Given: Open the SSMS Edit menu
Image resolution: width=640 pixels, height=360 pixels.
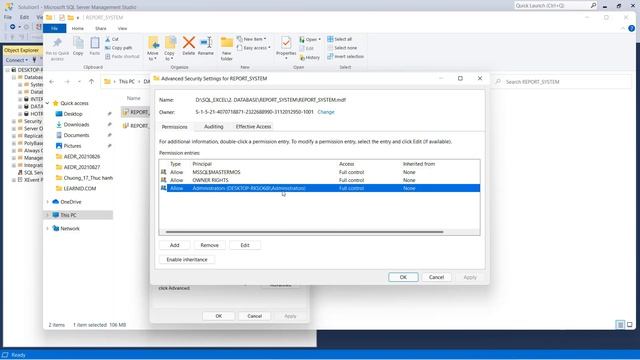Looking at the screenshot, I should click(x=24, y=17).
